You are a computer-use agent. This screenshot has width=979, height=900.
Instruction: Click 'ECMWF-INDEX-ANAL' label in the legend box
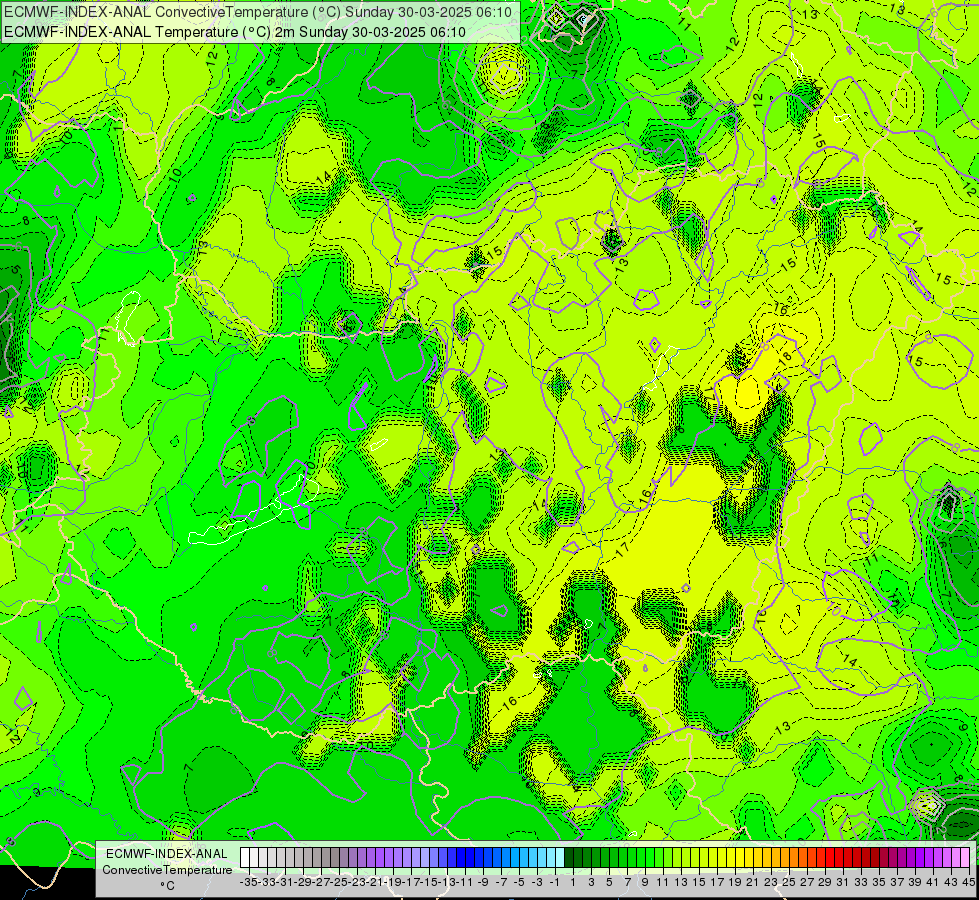point(167,854)
